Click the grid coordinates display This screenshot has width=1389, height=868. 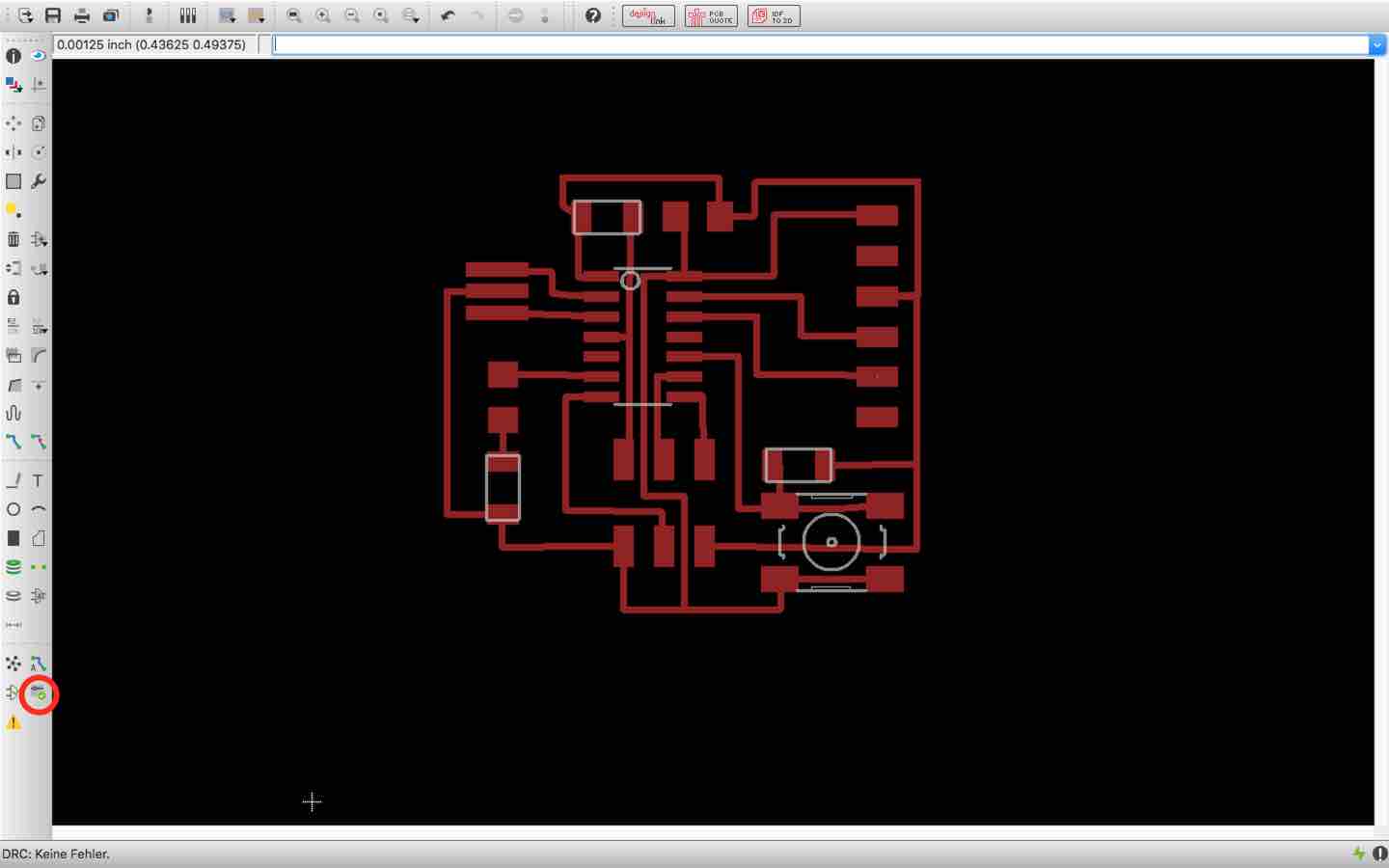click(x=154, y=44)
